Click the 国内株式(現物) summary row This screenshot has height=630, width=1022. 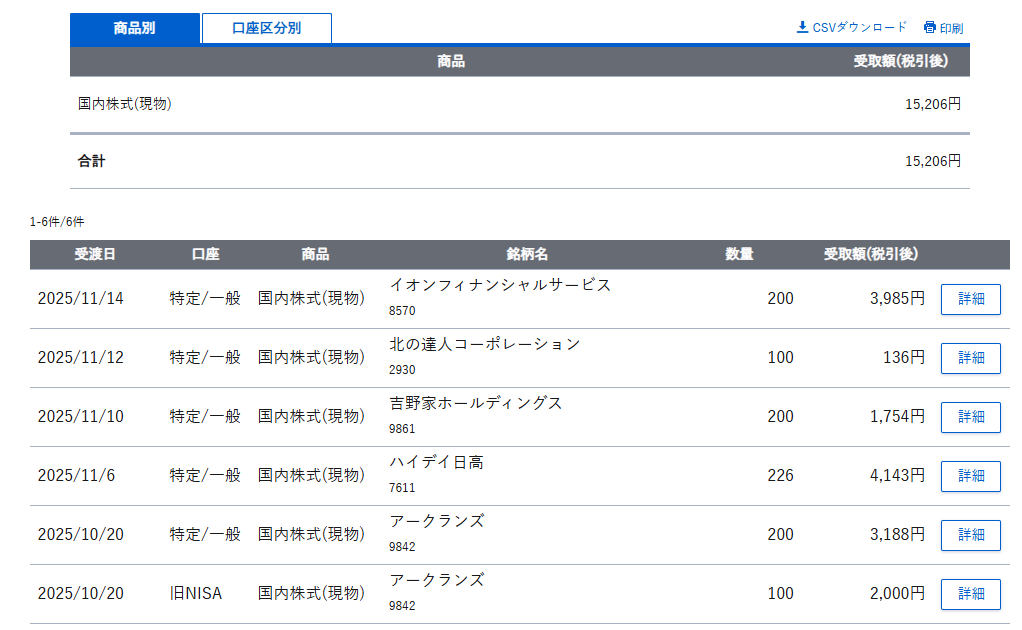[x=125, y=103]
